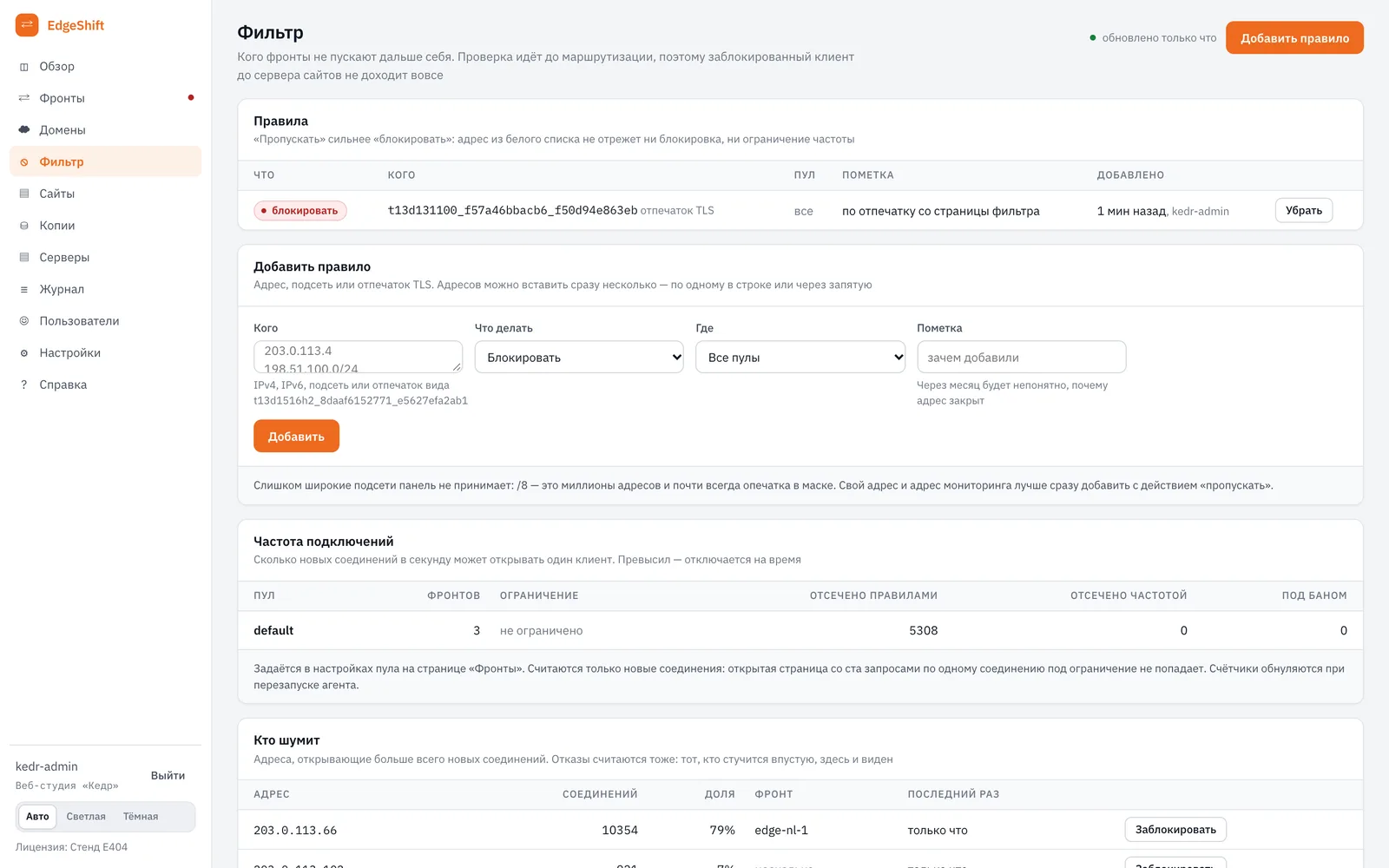Screen dimensions: 1389x868
Task: Click the обновлено только что status
Action: [x=1153, y=38]
